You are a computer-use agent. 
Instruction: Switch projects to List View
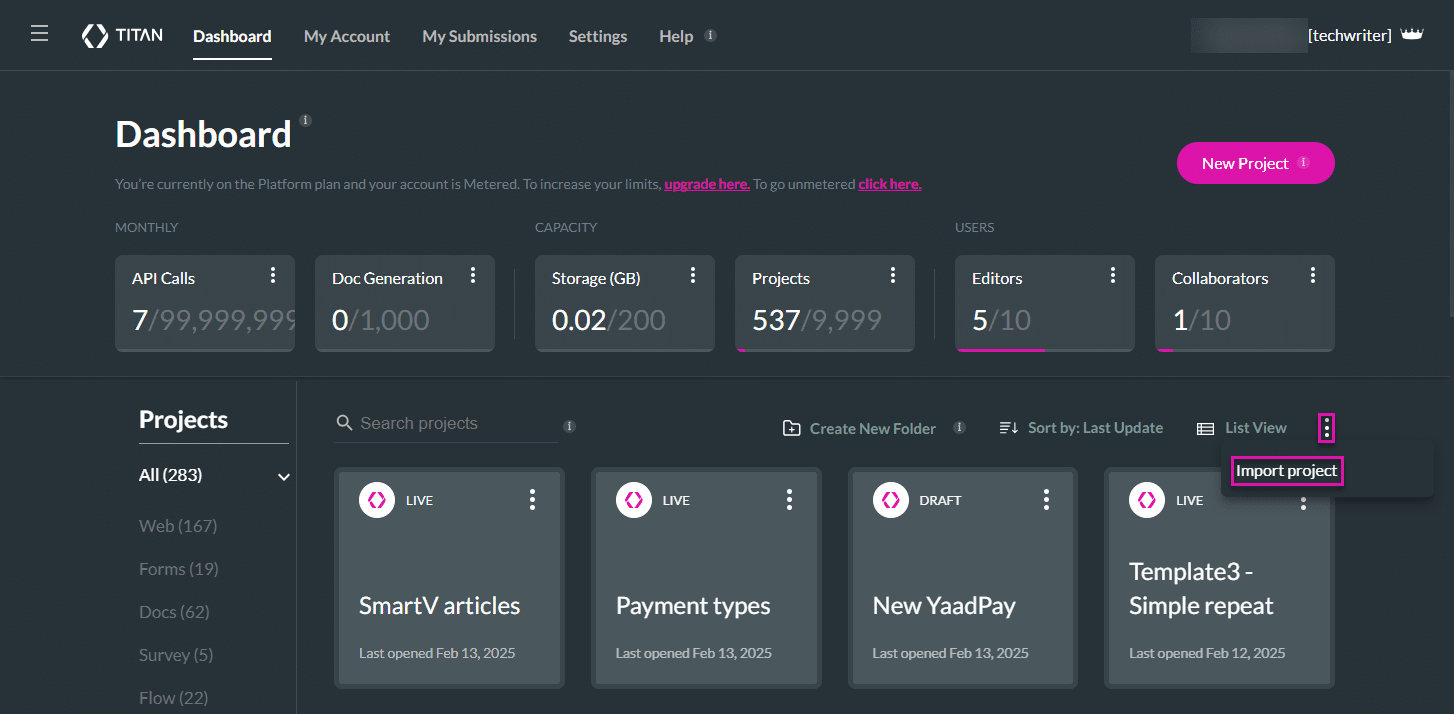pyautogui.click(x=1242, y=428)
